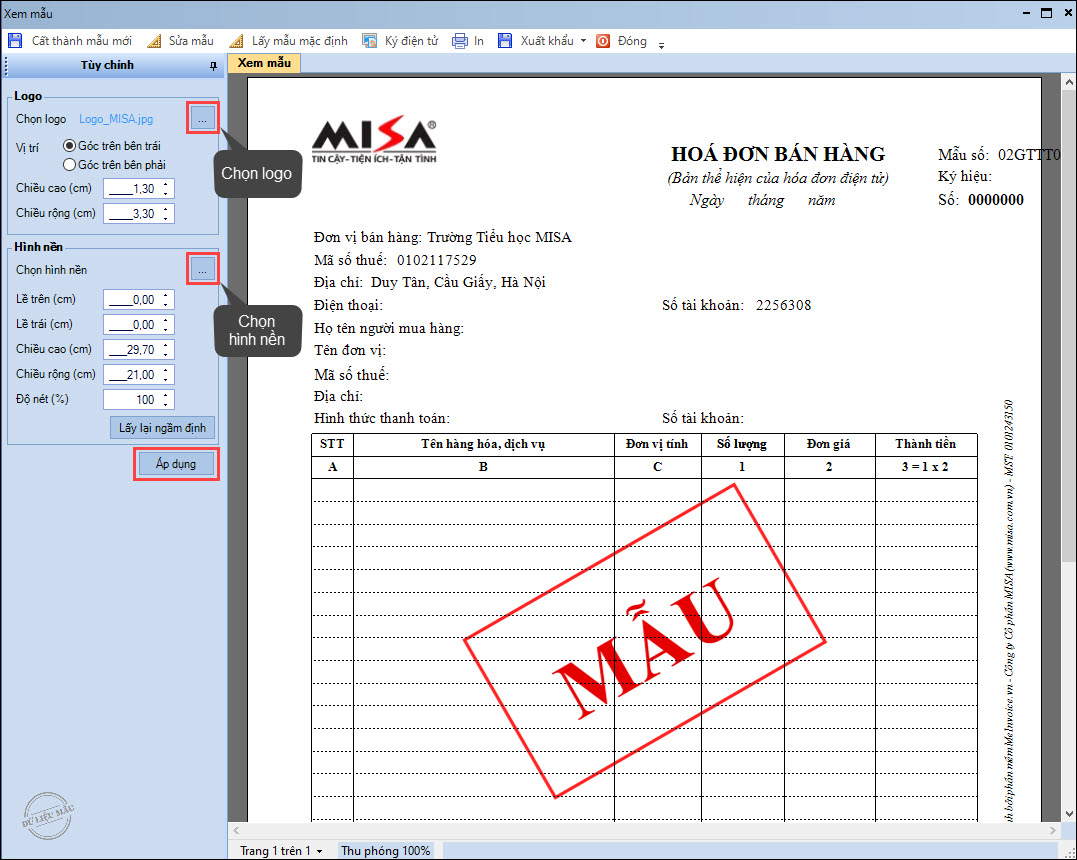Open 'Sửa mẫu' to edit the template
Viewport: 1077px width, 860px height.
point(181,41)
